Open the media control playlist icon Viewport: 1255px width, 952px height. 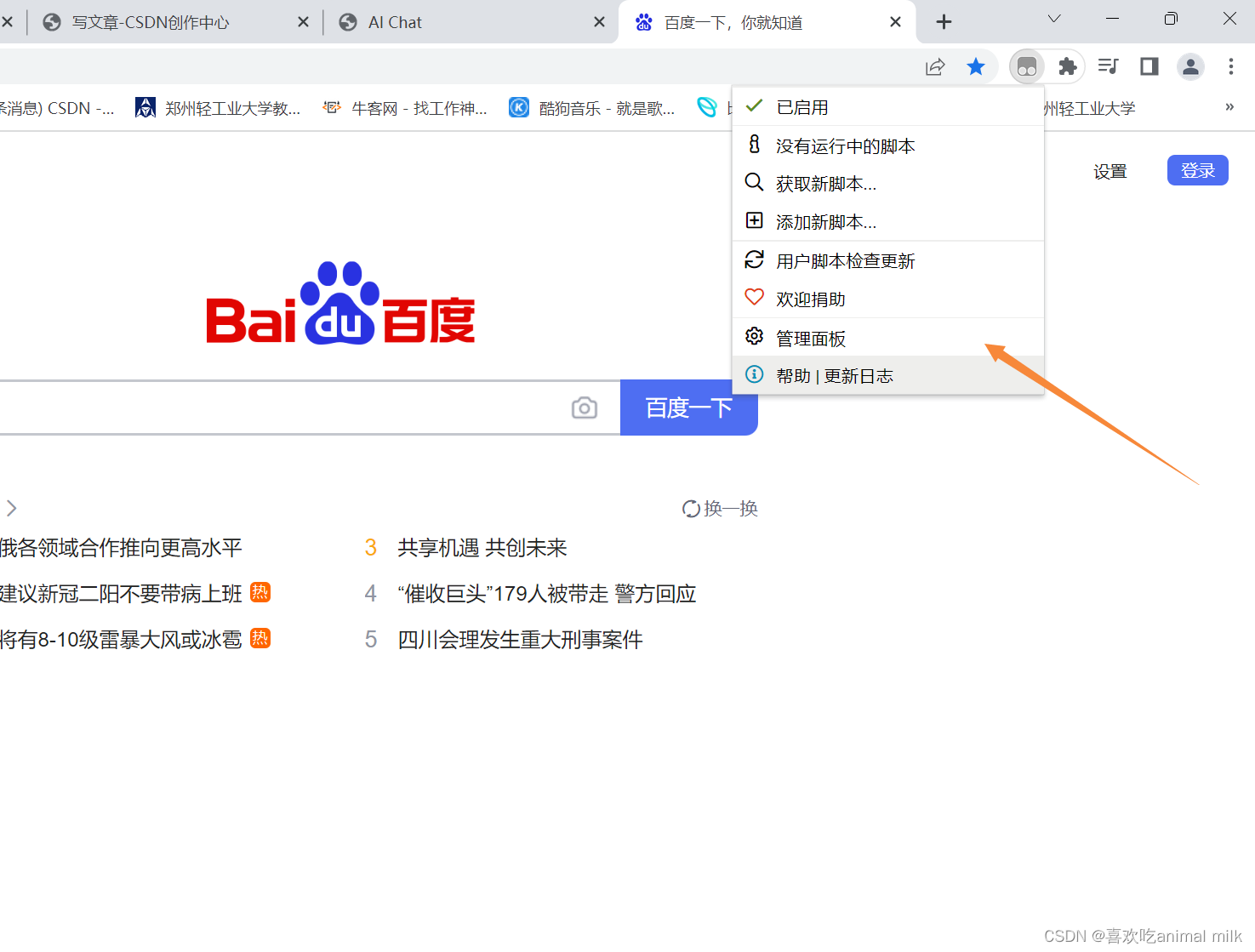(x=1108, y=66)
